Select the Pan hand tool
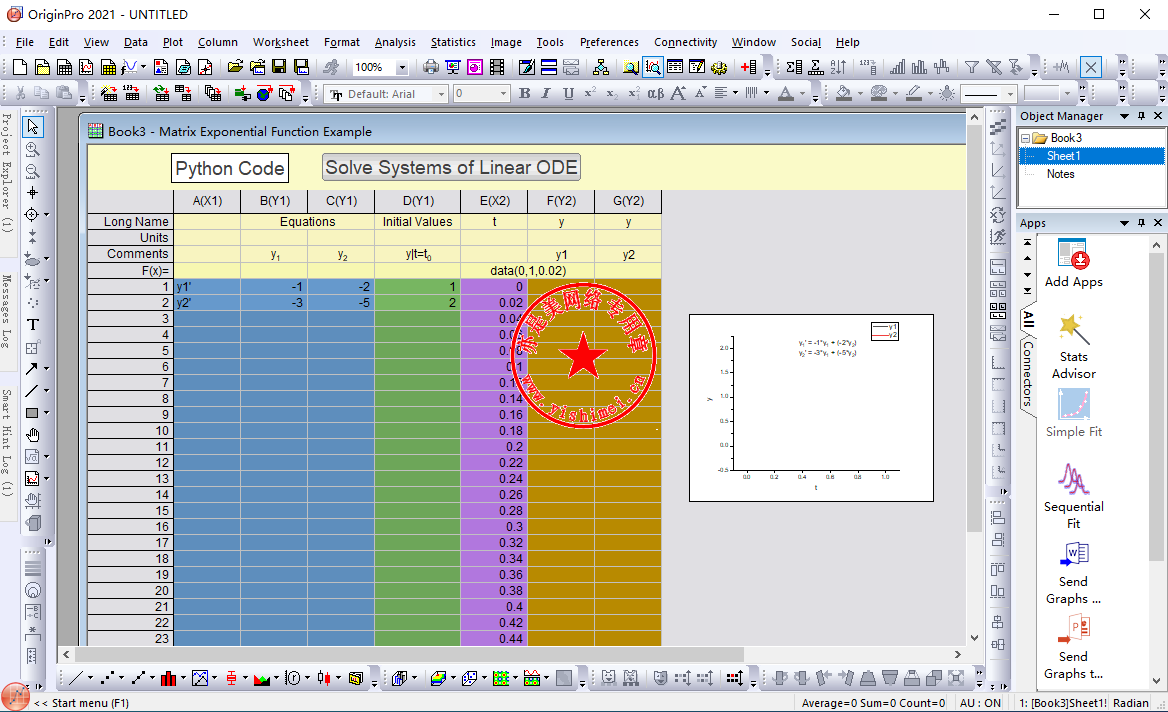This screenshot has height=712, width=1168. click(33, 435)
